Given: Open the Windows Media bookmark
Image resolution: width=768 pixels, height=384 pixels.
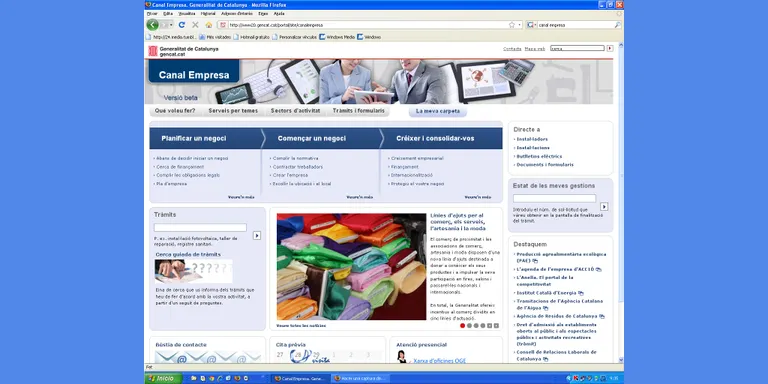Looking at the screenshot, I should click(x=337, y=37).
